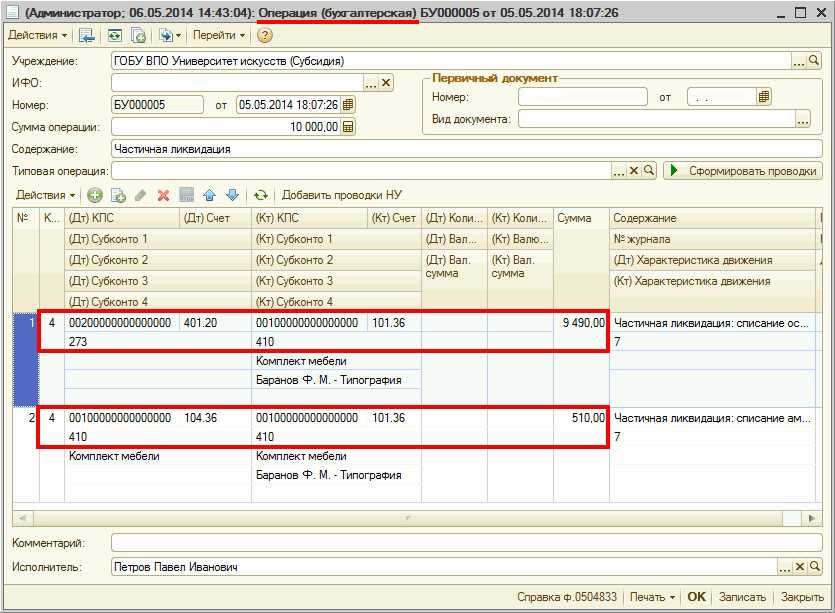Open Типовая операция with magnifier icon
Screen dimensions: 835x613
[x=649, y=170]
